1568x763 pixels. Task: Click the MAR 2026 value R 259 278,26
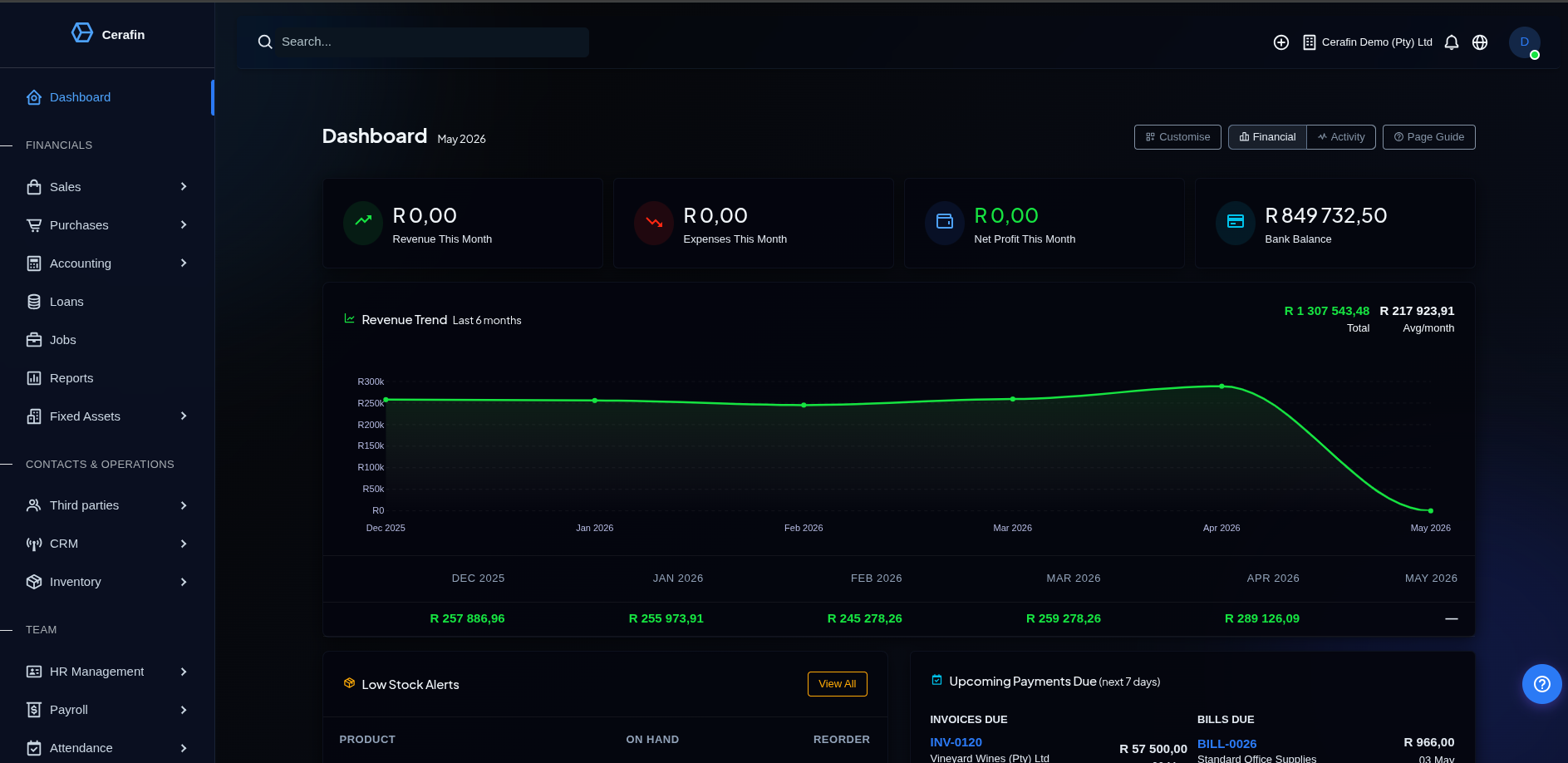[x=1064, y=618]
